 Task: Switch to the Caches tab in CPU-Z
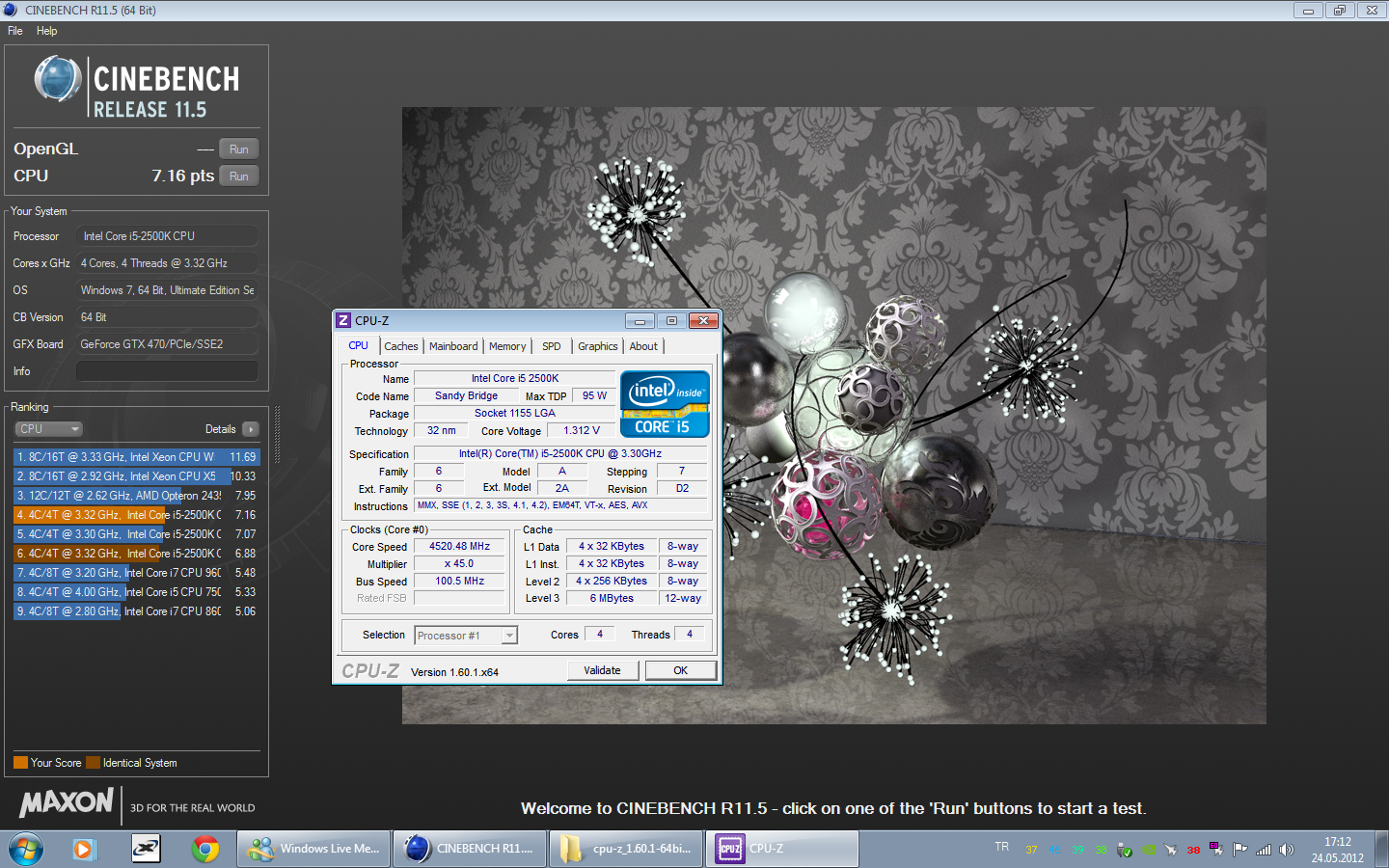tap(401, 346)
